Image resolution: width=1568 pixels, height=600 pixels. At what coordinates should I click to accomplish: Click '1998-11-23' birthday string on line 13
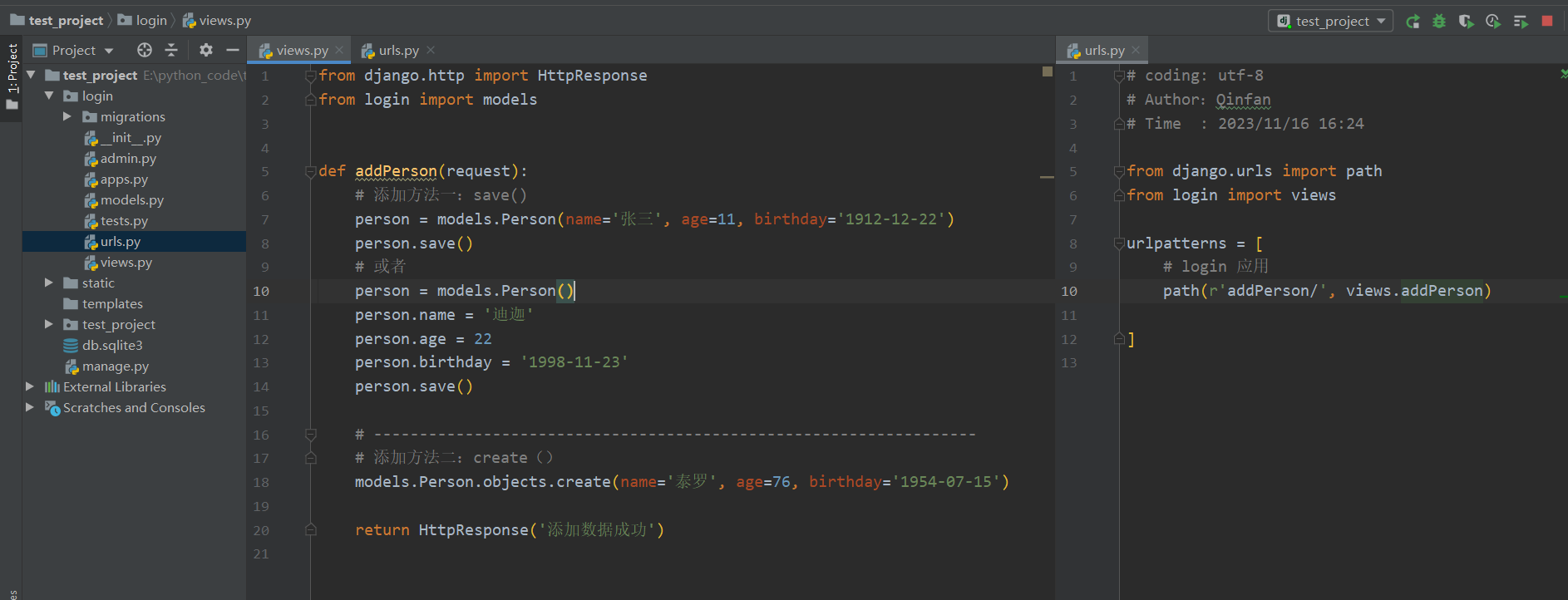tap(574, 362)
